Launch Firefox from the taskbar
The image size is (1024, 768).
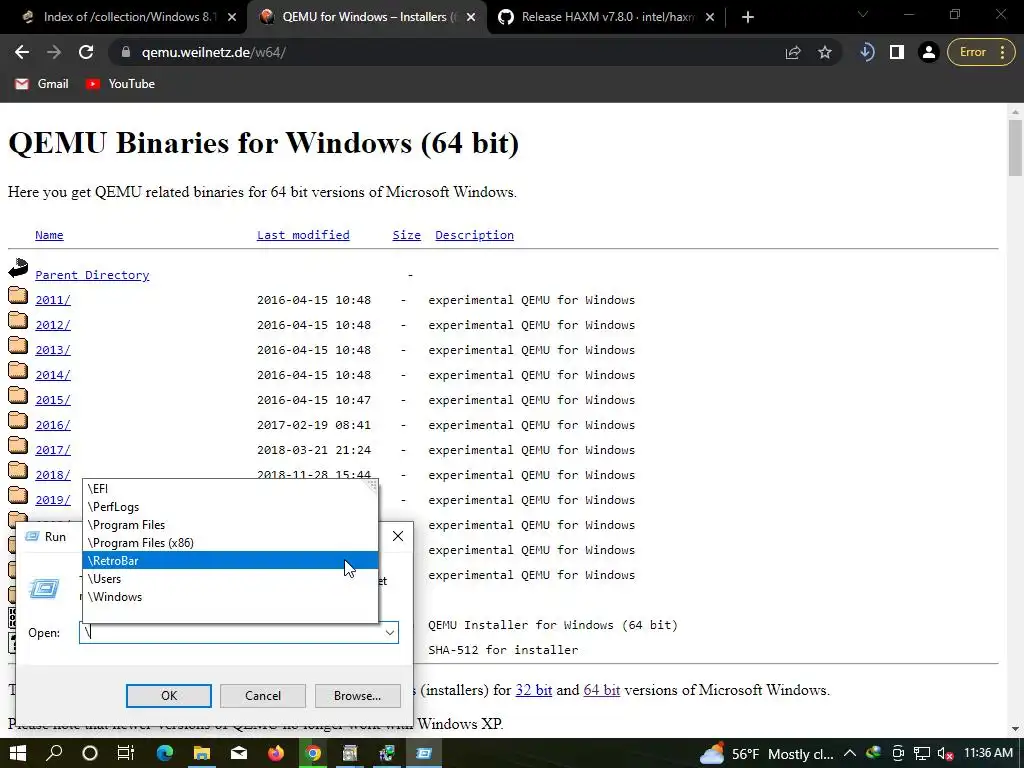tap(276, 754)
